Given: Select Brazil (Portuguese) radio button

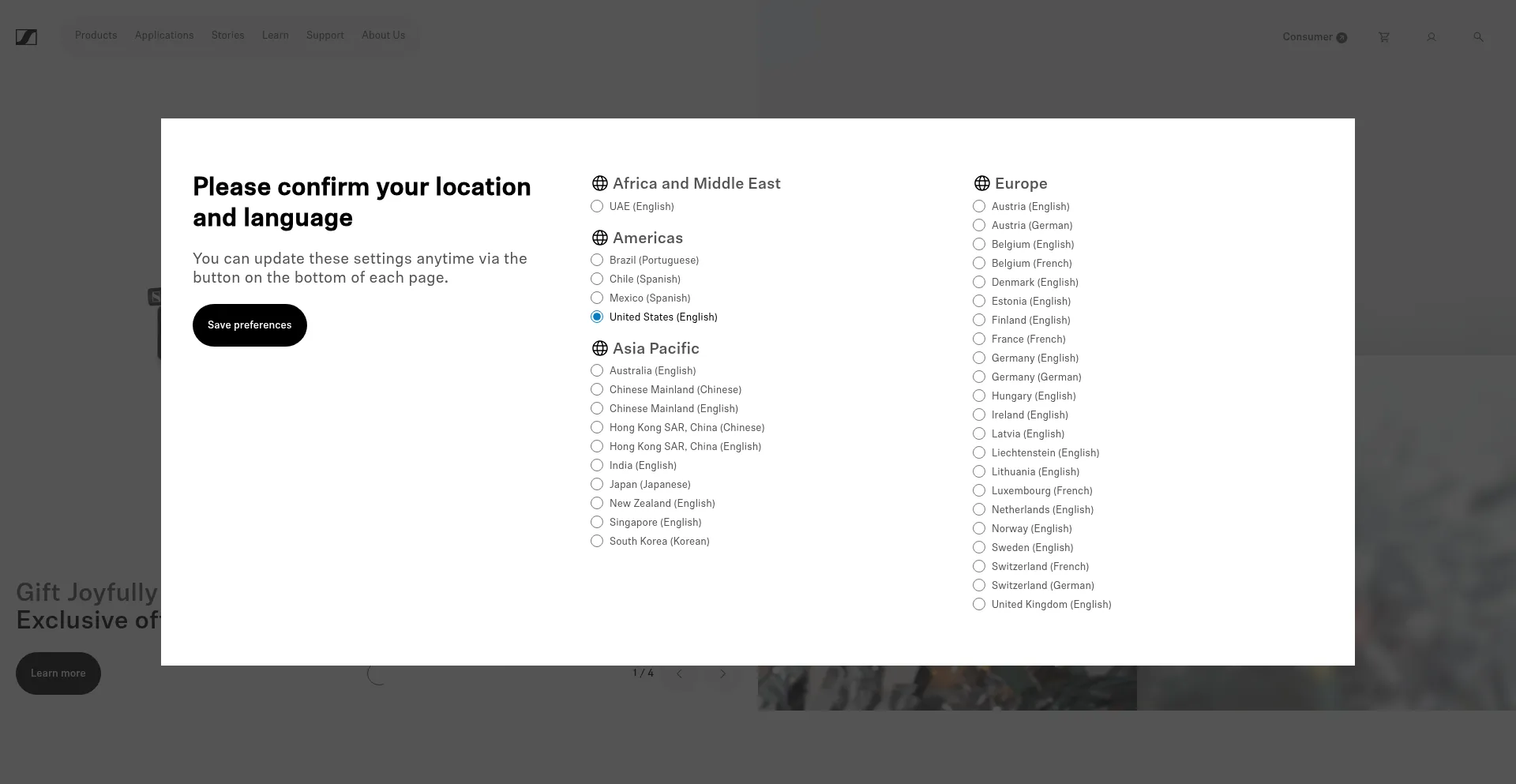Looking at the screenshot, I should 597,261.
